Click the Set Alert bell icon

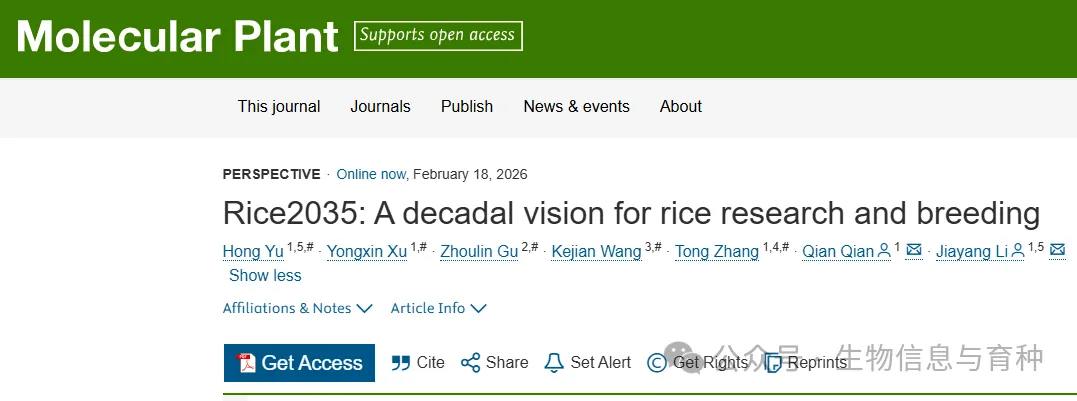(554, 363)
